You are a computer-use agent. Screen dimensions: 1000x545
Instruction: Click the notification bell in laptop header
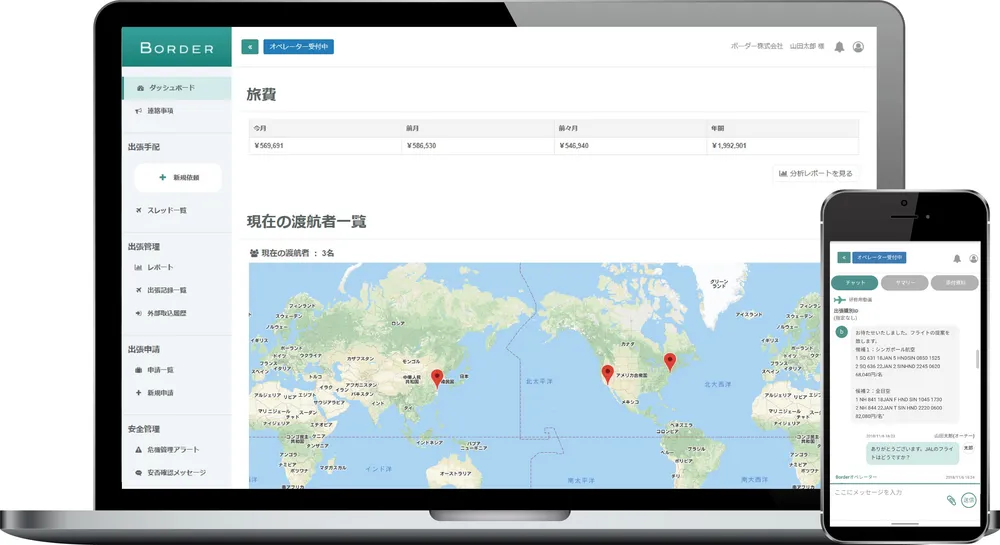point(839,47)
